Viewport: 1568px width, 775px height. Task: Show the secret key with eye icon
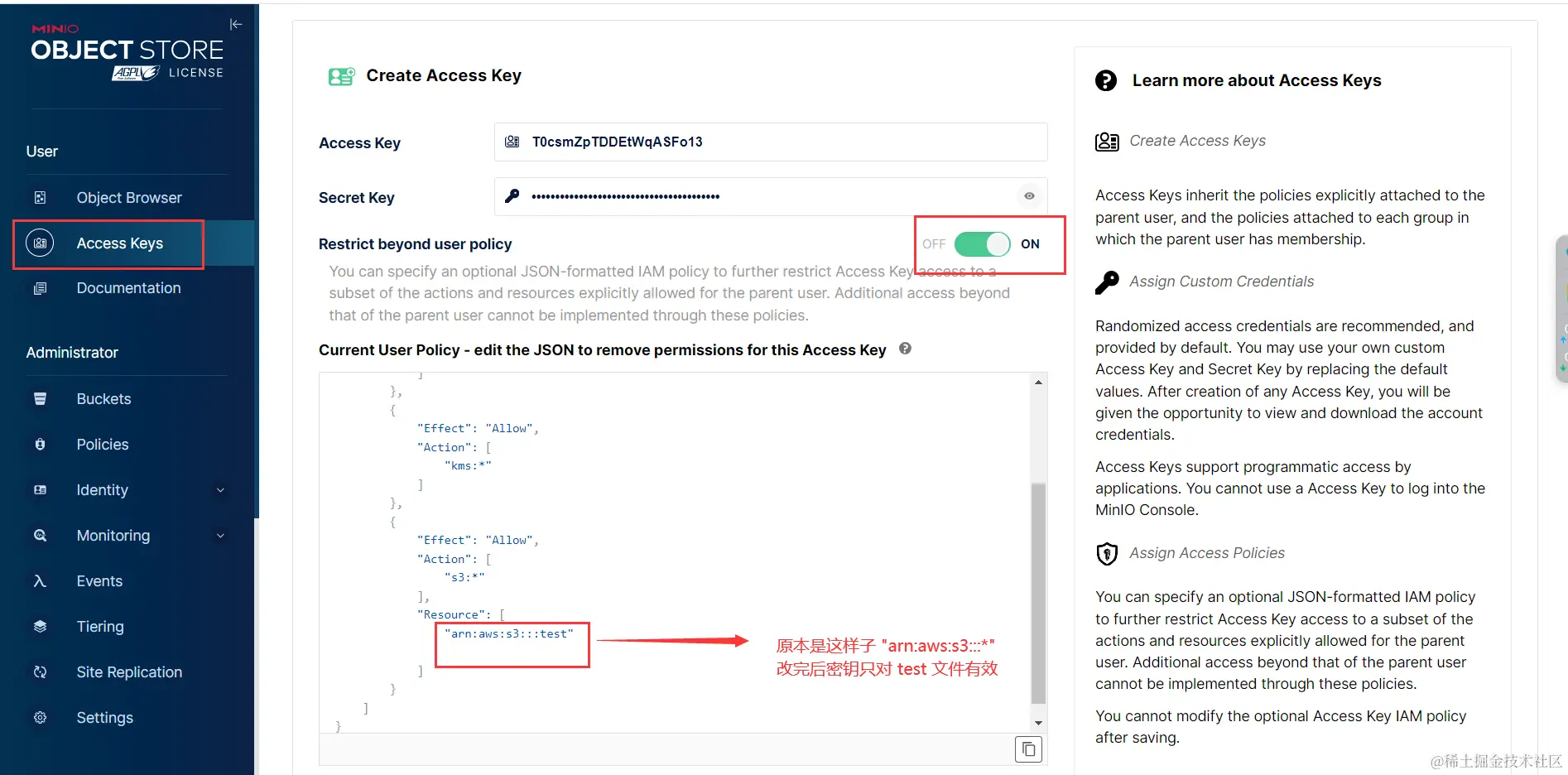1029,196
